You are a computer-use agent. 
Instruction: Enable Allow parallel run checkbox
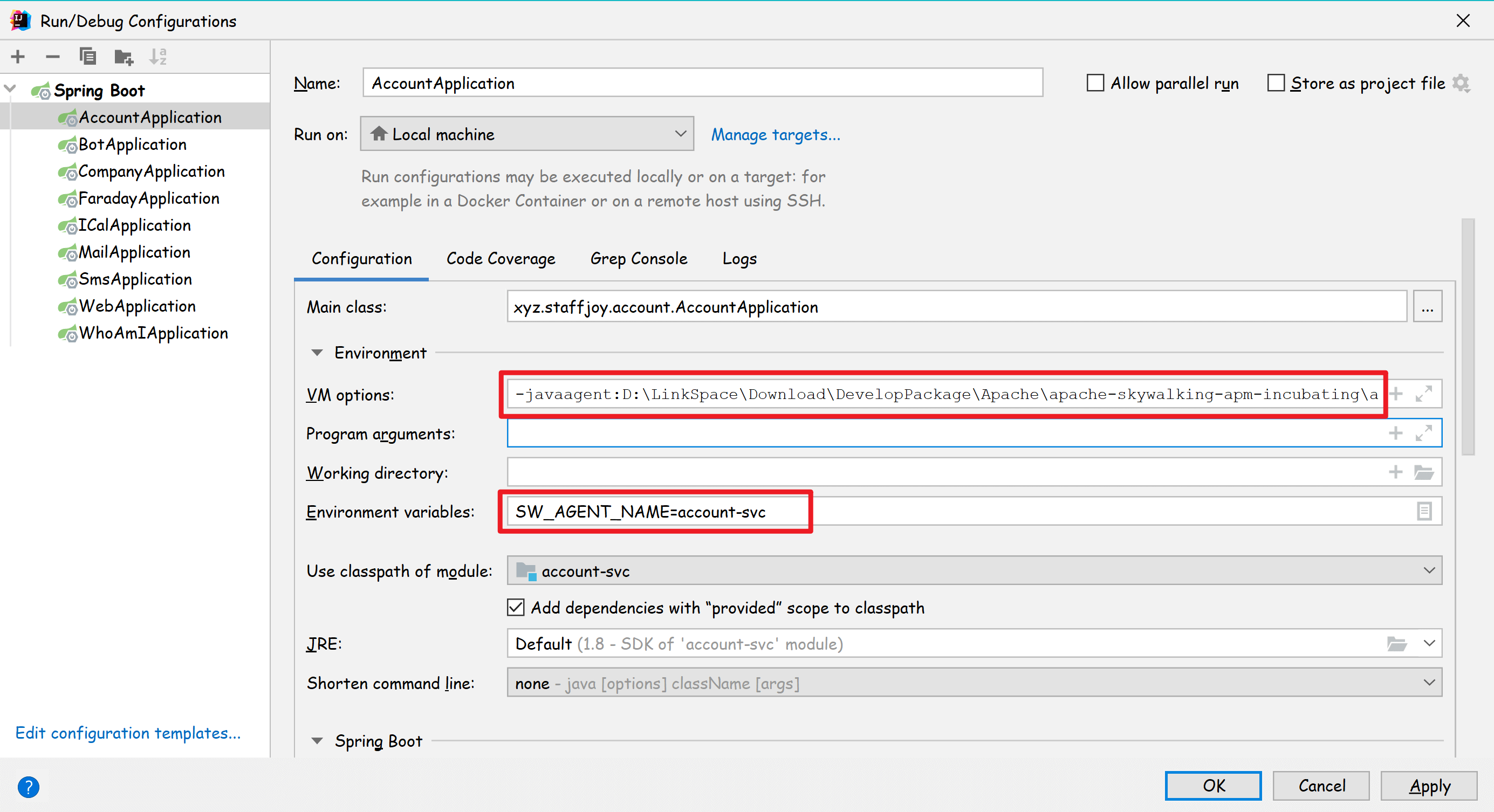pyautogui.click(x=1095, y=83)
